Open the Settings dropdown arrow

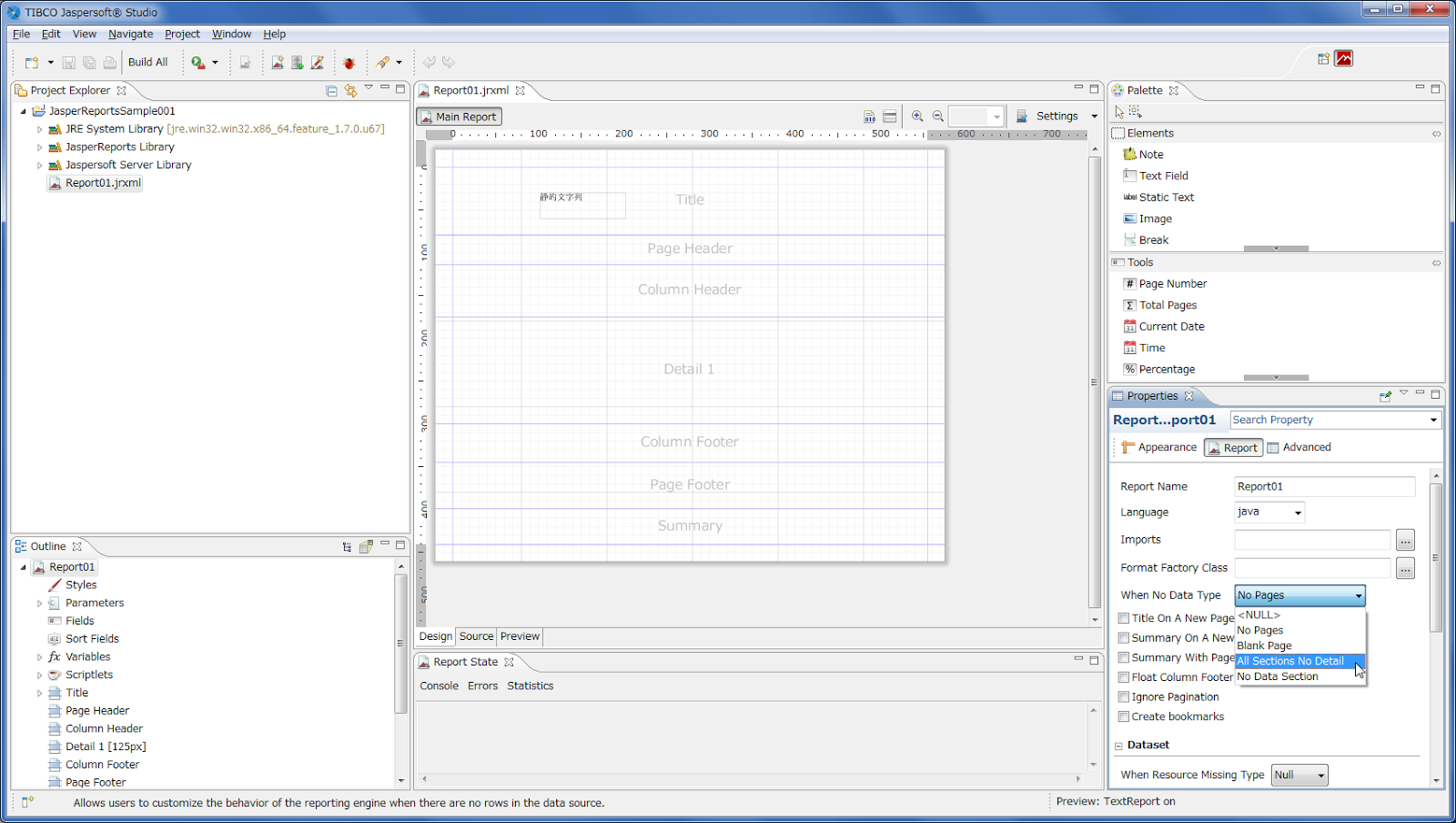point(1094,117)
